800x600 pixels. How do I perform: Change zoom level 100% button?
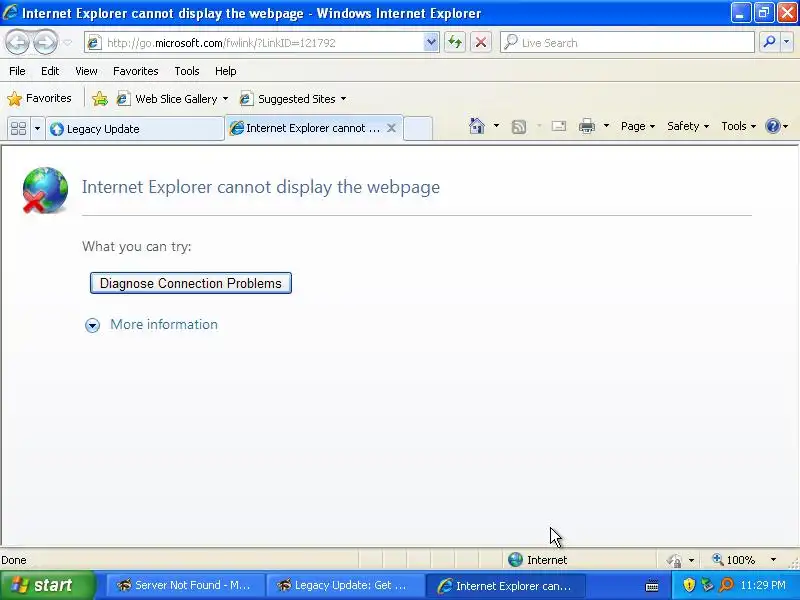coord(734,560)
